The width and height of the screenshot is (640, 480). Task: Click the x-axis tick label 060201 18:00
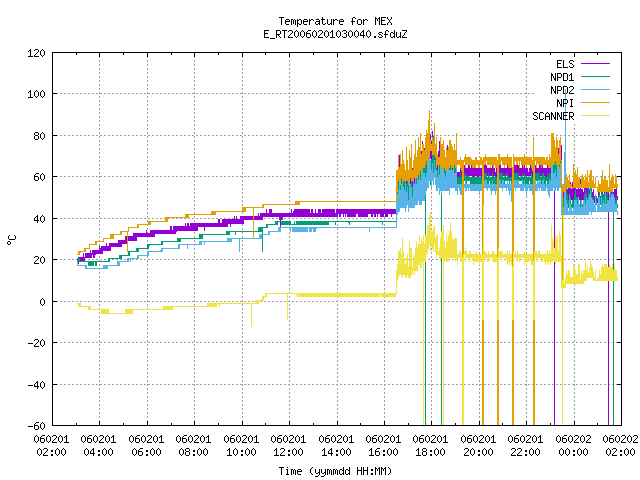pos(431,446)
